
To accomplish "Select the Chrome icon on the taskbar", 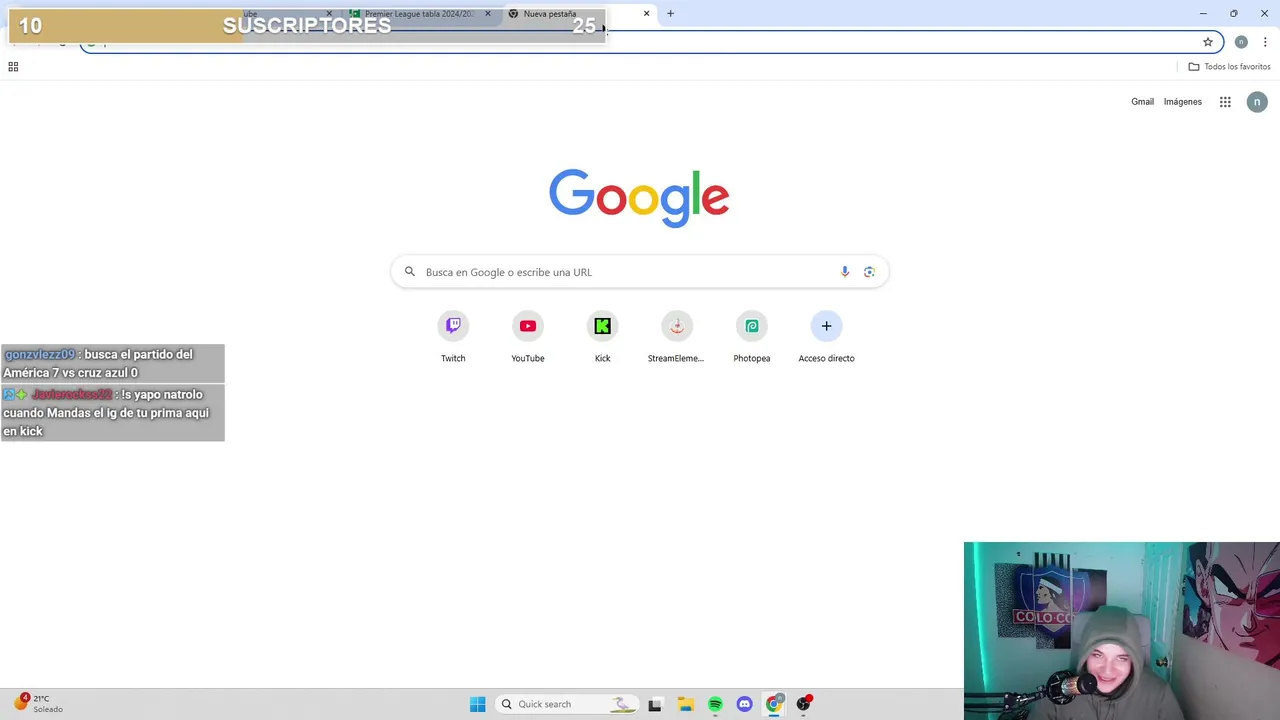I will click(x=774, y=704).
